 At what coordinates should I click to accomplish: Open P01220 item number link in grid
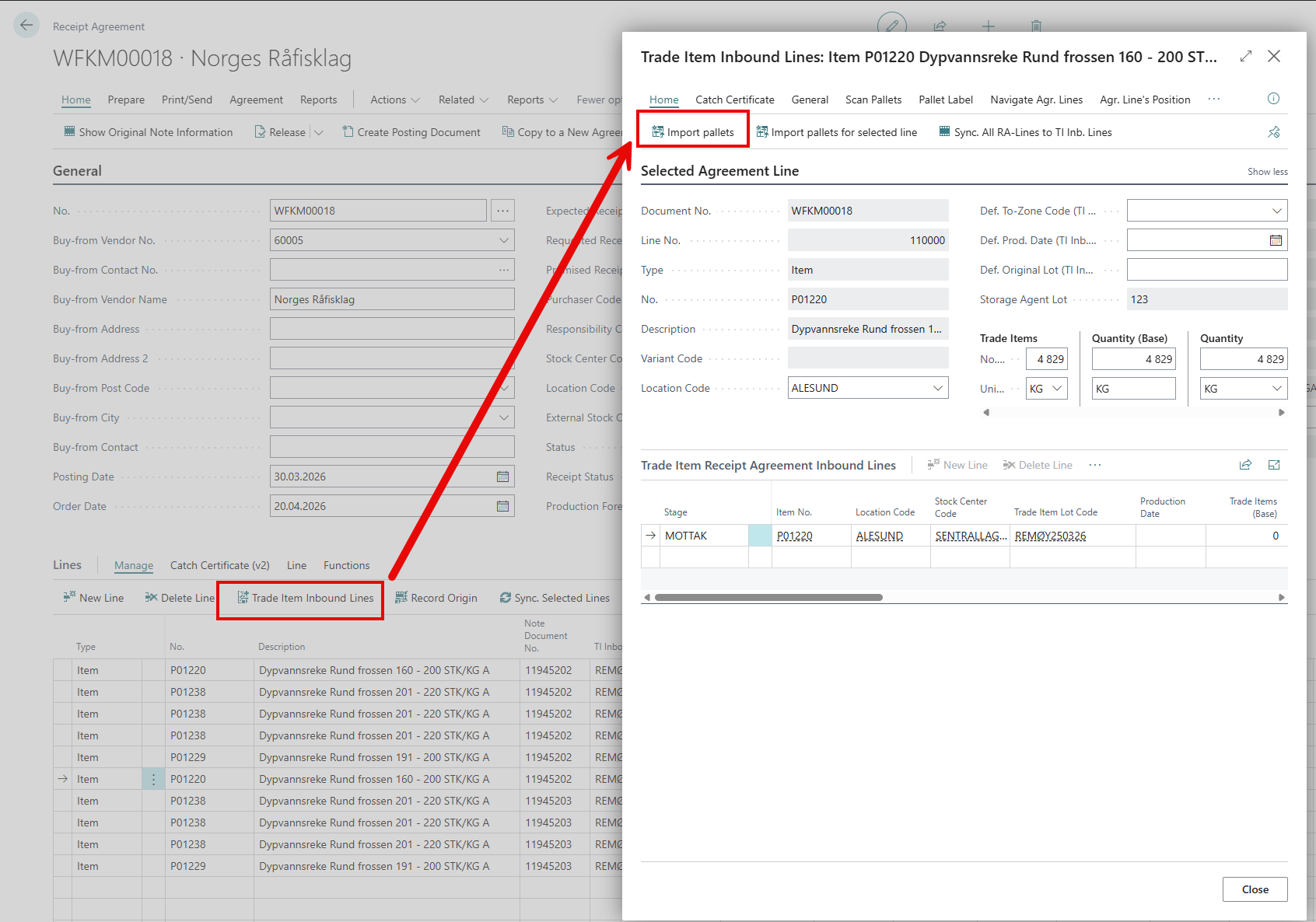coord(794,536)
